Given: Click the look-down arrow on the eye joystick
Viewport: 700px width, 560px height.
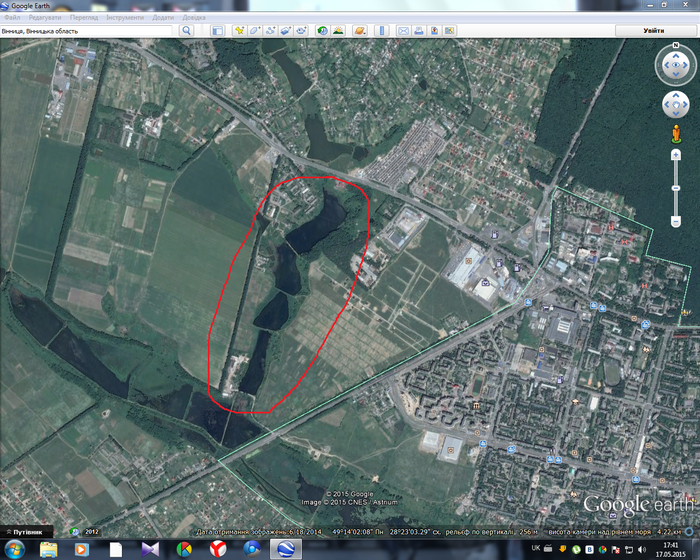Looking at the screenshot, I should tap(675, 75).
